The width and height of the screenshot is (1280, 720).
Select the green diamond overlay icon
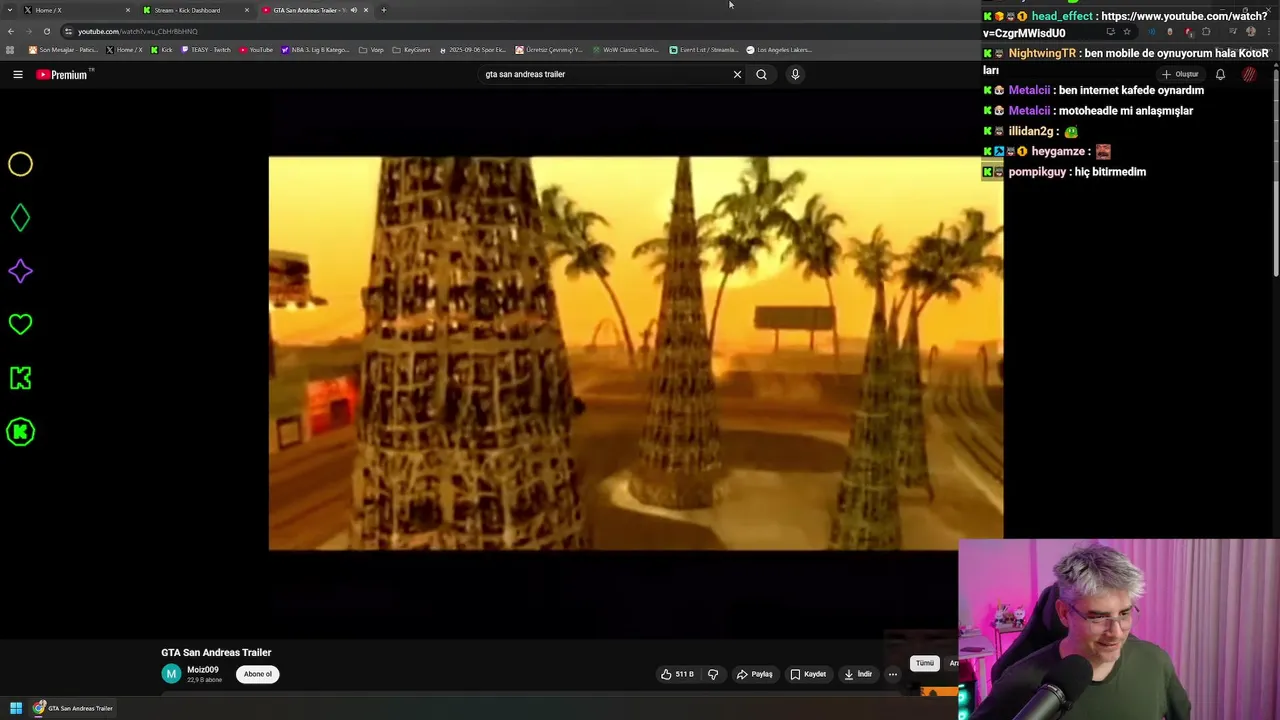coord(20,218)
